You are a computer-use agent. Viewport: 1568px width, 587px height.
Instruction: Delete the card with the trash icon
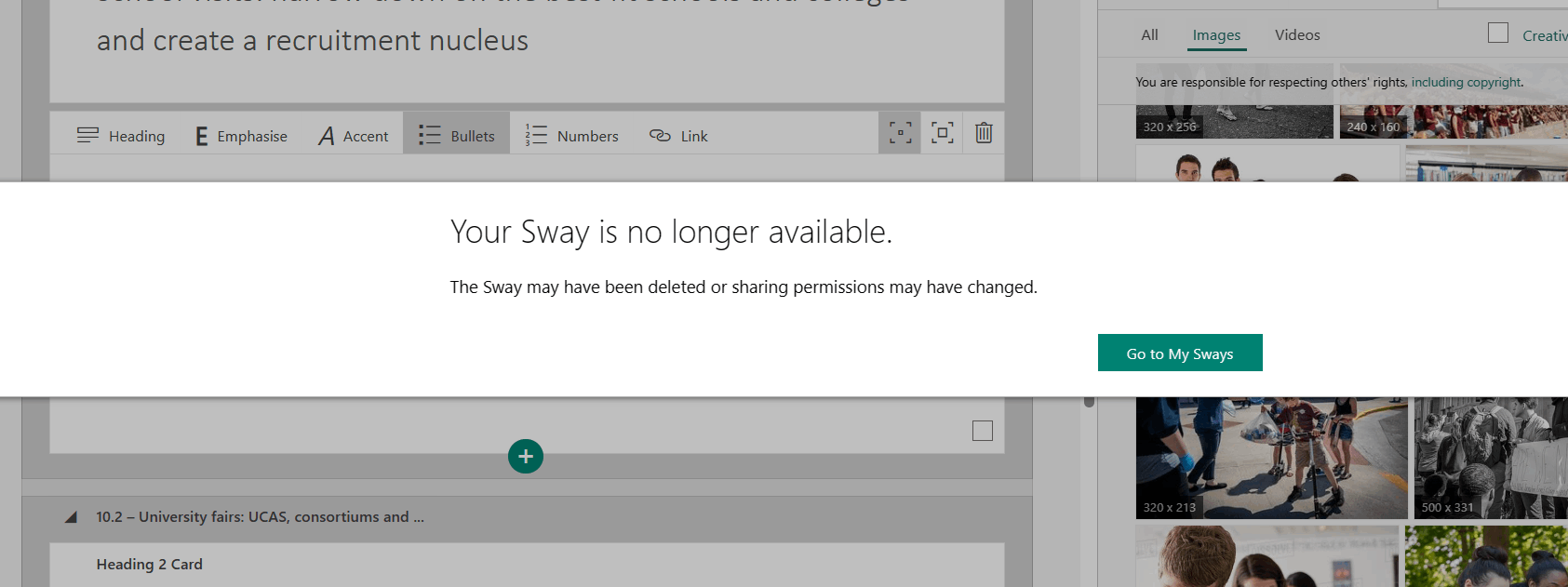[x=984, y=133]
